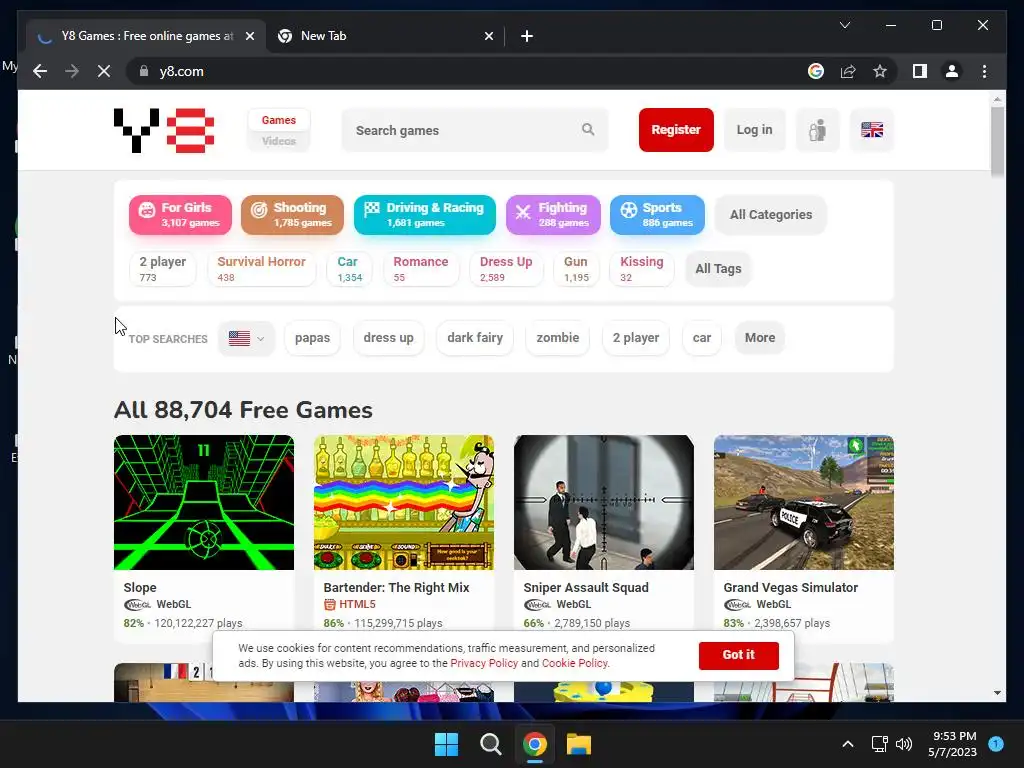This screenshot has height=768, width=1024.
Task: Open Windows taskbar Search
Action: 490,744
